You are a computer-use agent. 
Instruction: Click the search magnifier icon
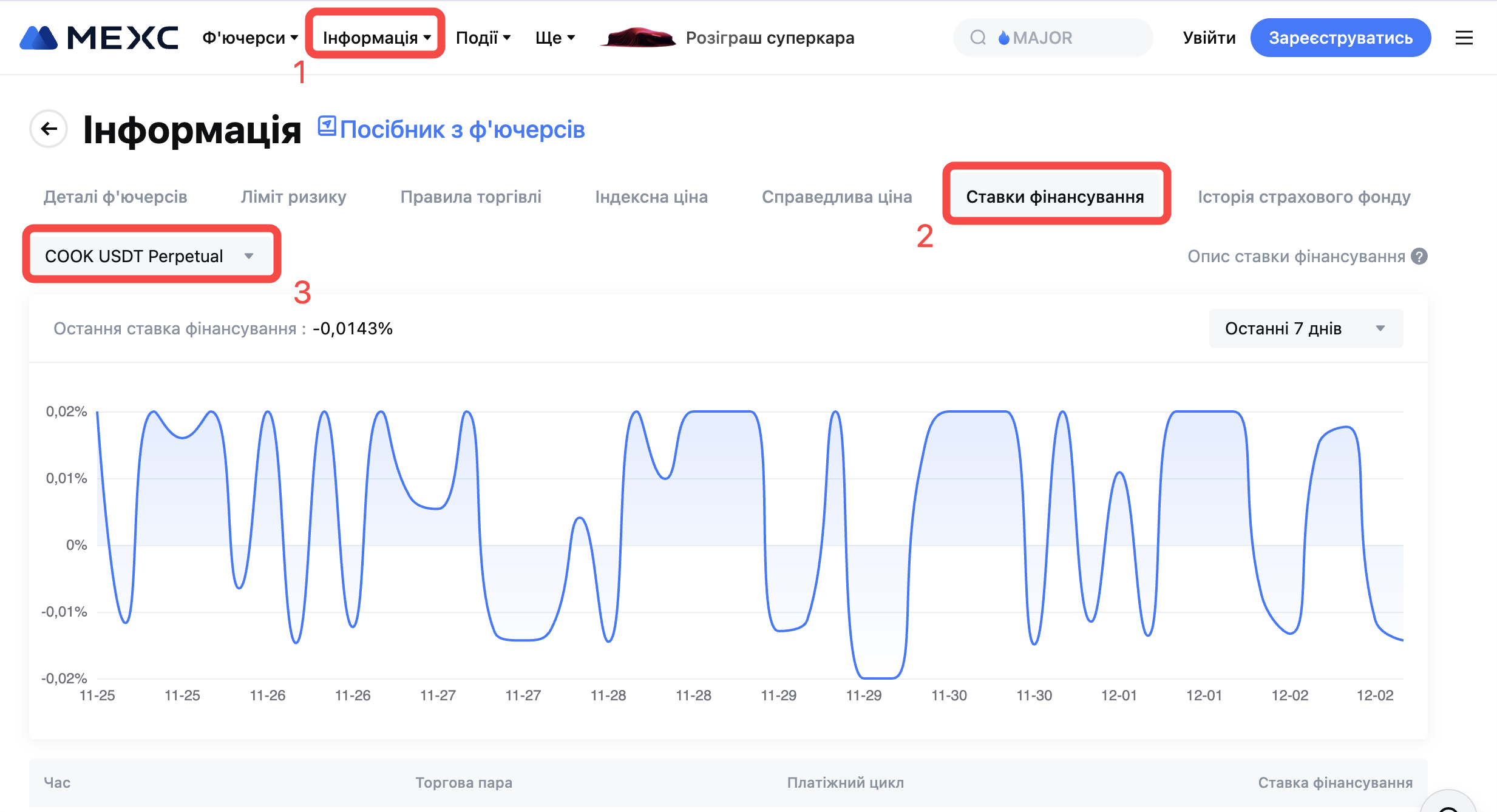pyautogui.click(x=977, y=38)
